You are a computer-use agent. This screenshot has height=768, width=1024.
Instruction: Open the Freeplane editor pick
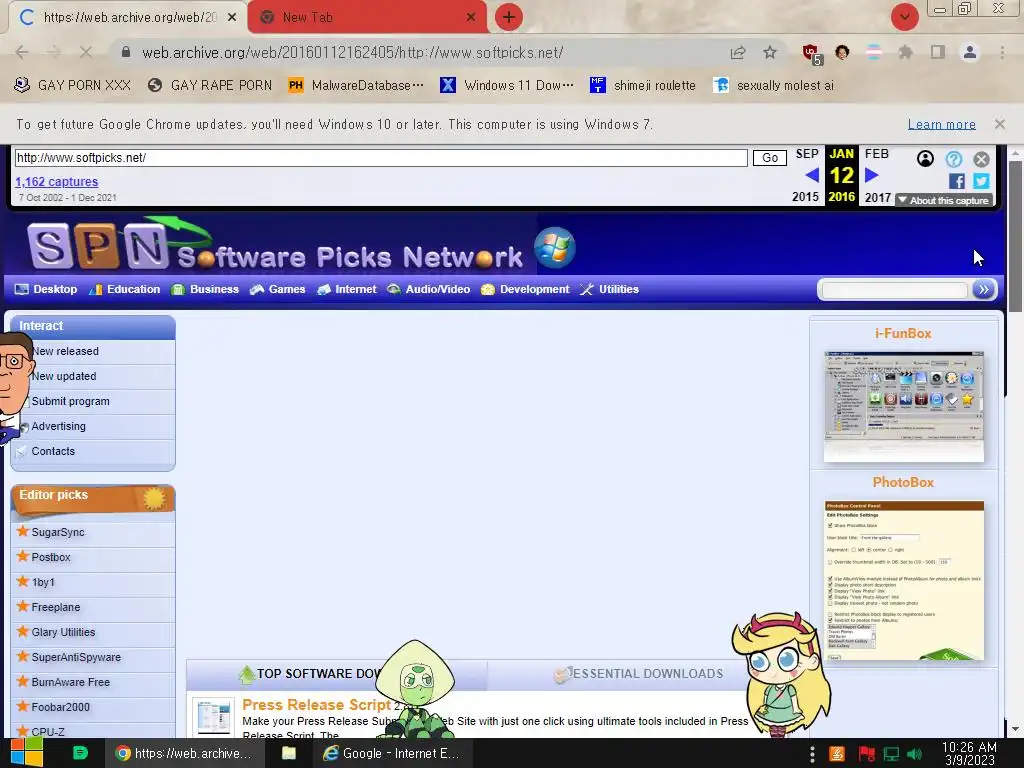(x=56, y=607)
